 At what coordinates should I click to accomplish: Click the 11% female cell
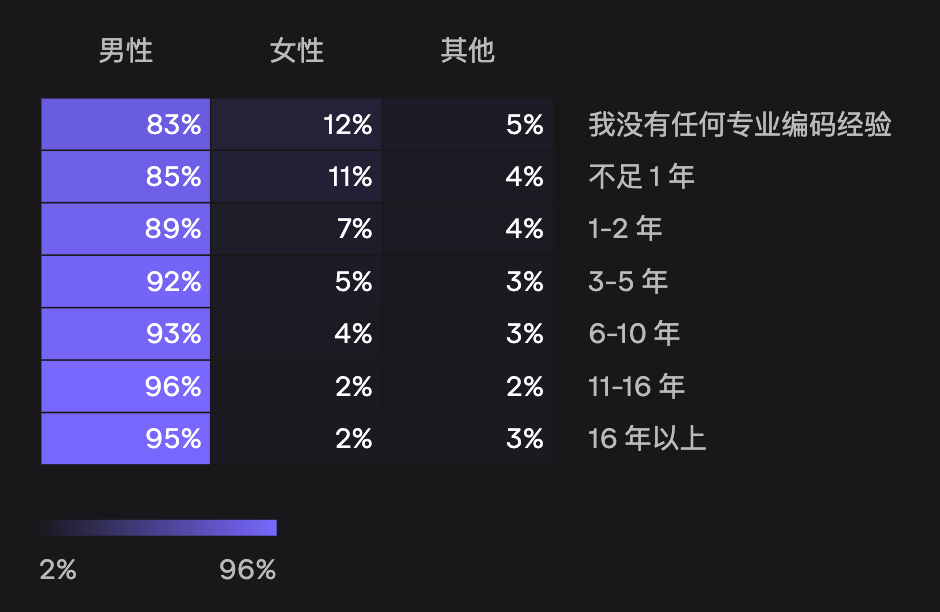[x=296, y=176]
